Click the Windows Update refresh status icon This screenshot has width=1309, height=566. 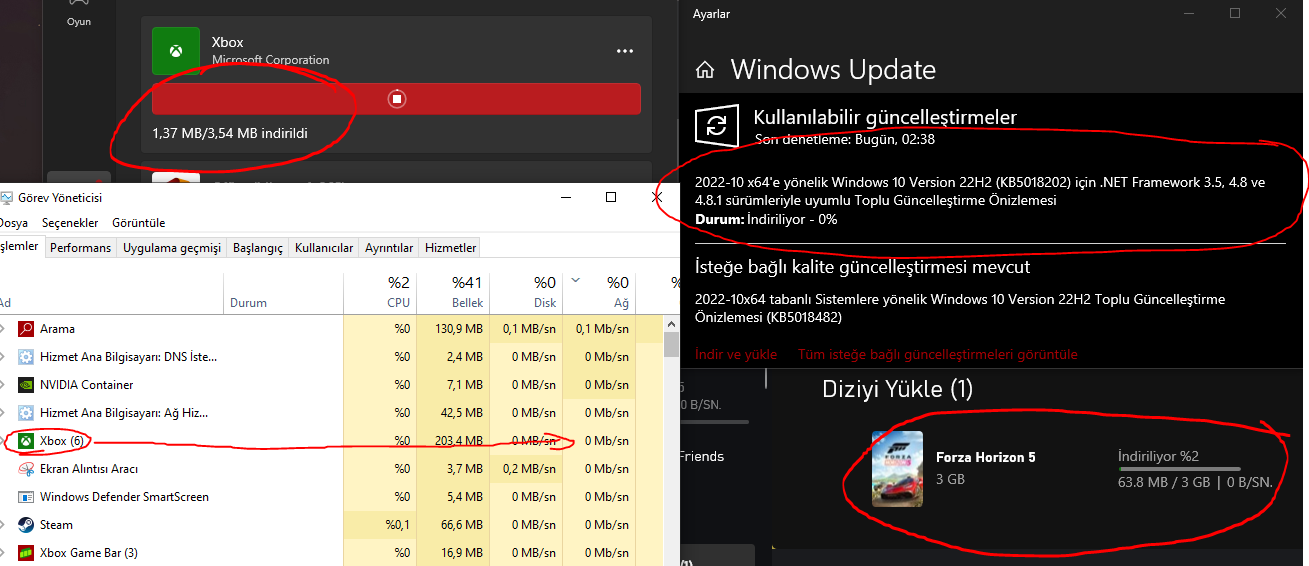(x=717, y=125)
